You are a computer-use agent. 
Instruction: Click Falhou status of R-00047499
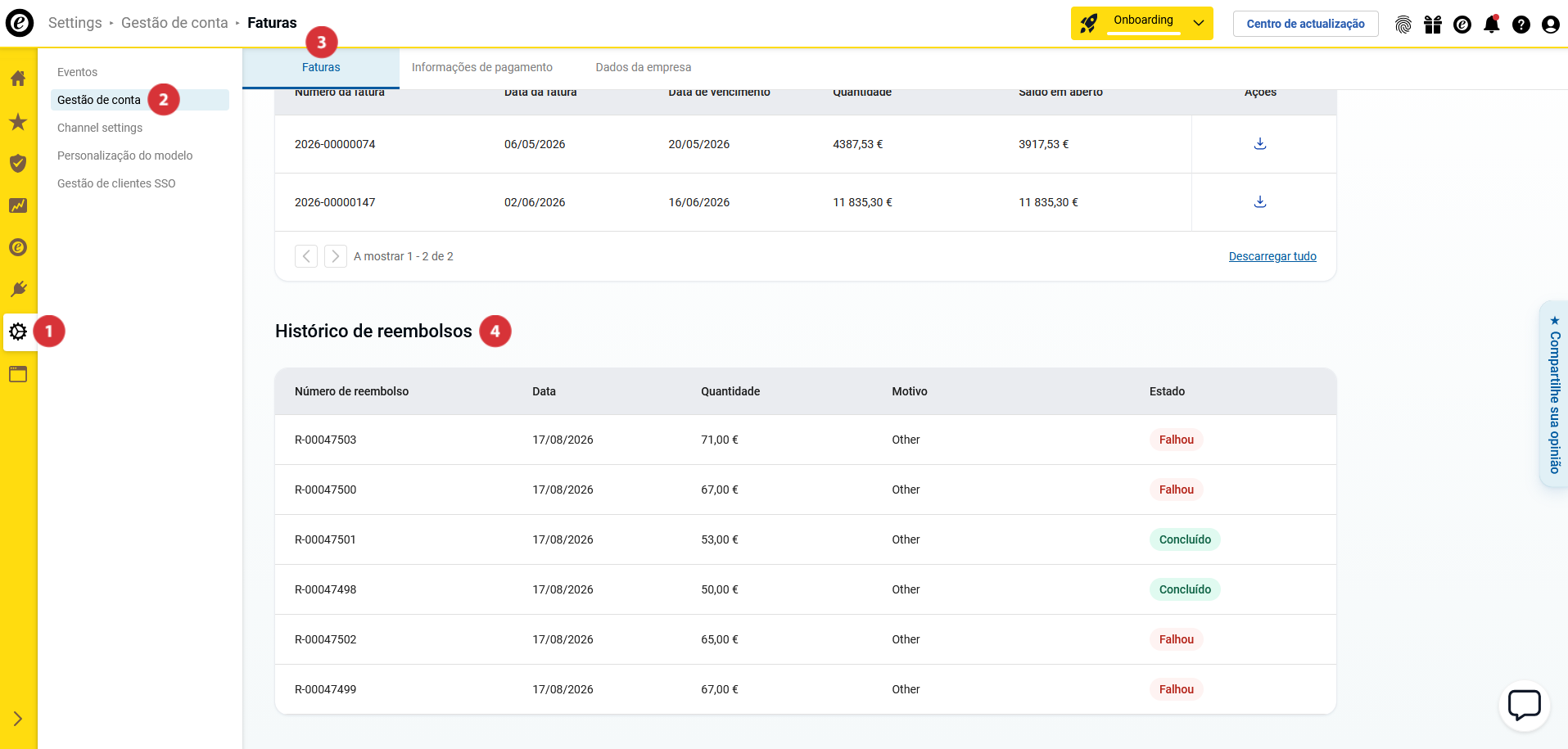[x=1177, y=689]
